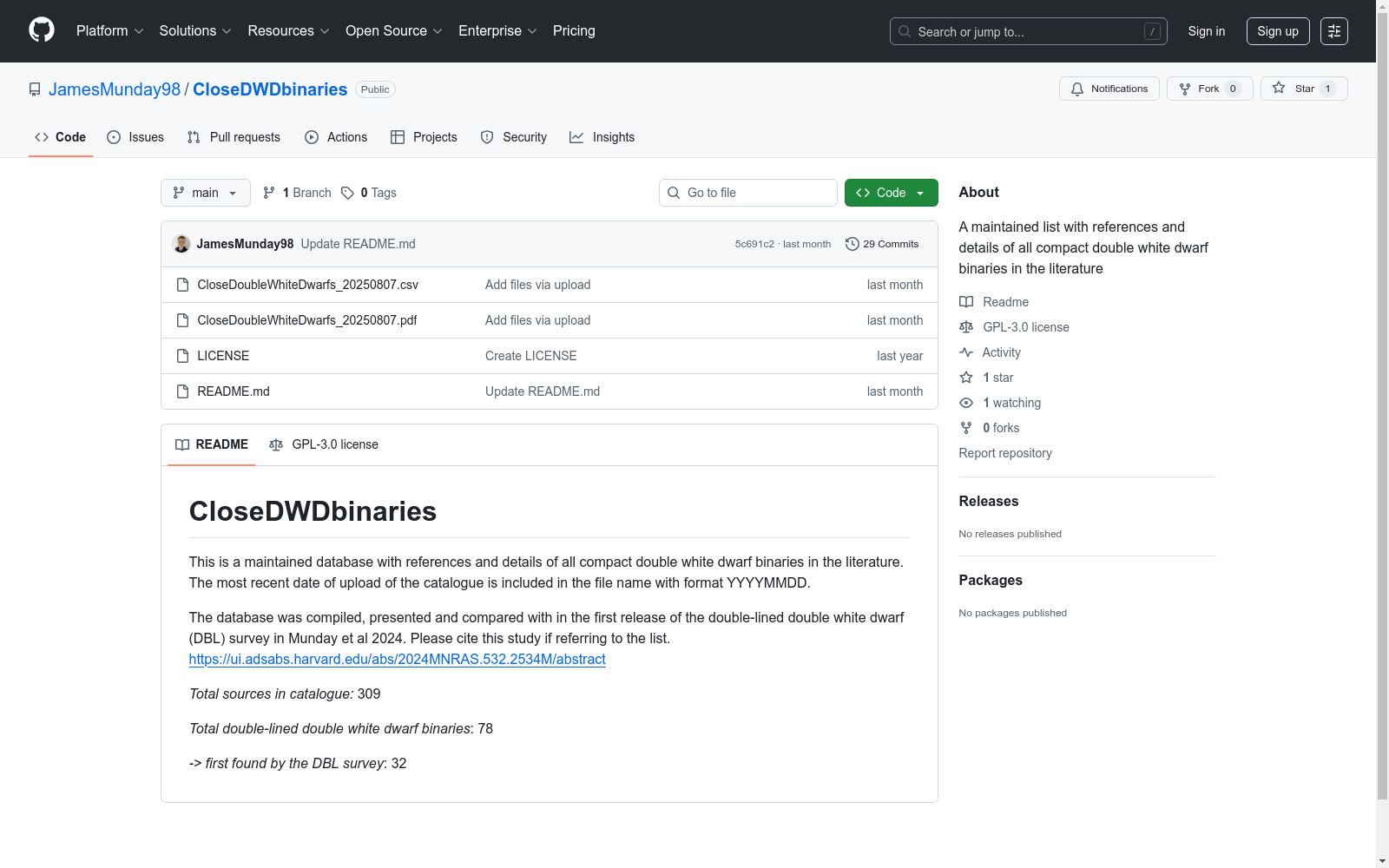Viewport: 1389px width, 868px height.
Task: Click the shield icon beside Security
Action: (487, 137)
